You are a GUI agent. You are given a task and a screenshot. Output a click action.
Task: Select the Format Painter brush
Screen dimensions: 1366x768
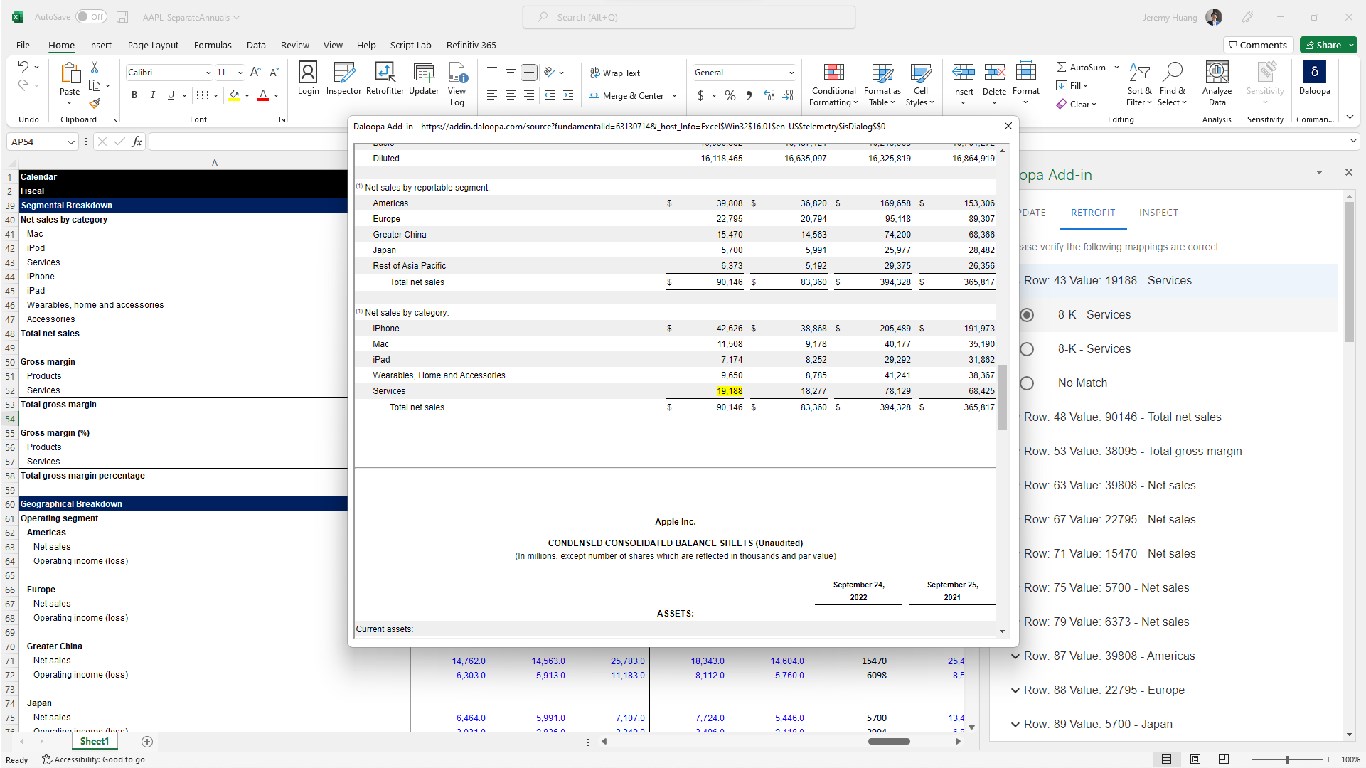(x=95, y=102)
